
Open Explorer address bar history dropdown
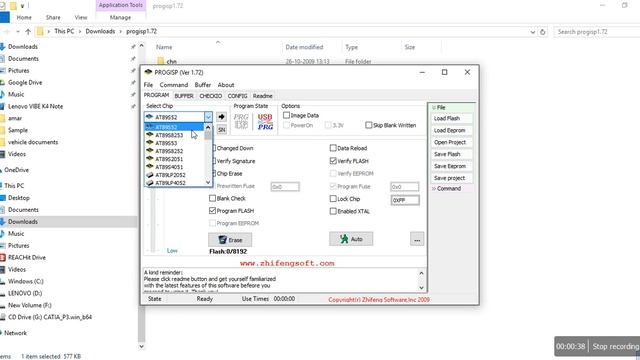pos(533,32)
